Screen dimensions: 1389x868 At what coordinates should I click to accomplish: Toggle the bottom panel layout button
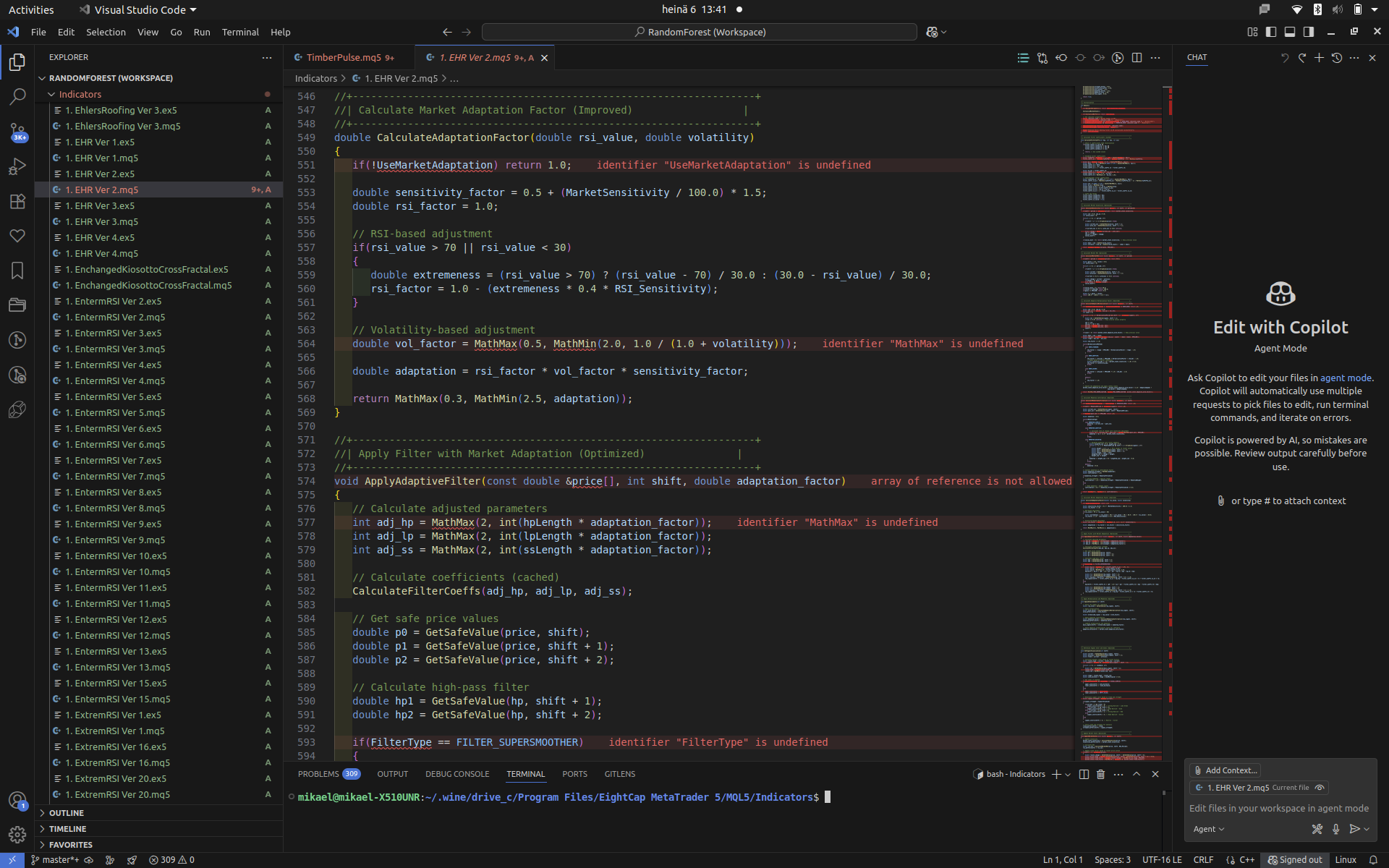1290,32
